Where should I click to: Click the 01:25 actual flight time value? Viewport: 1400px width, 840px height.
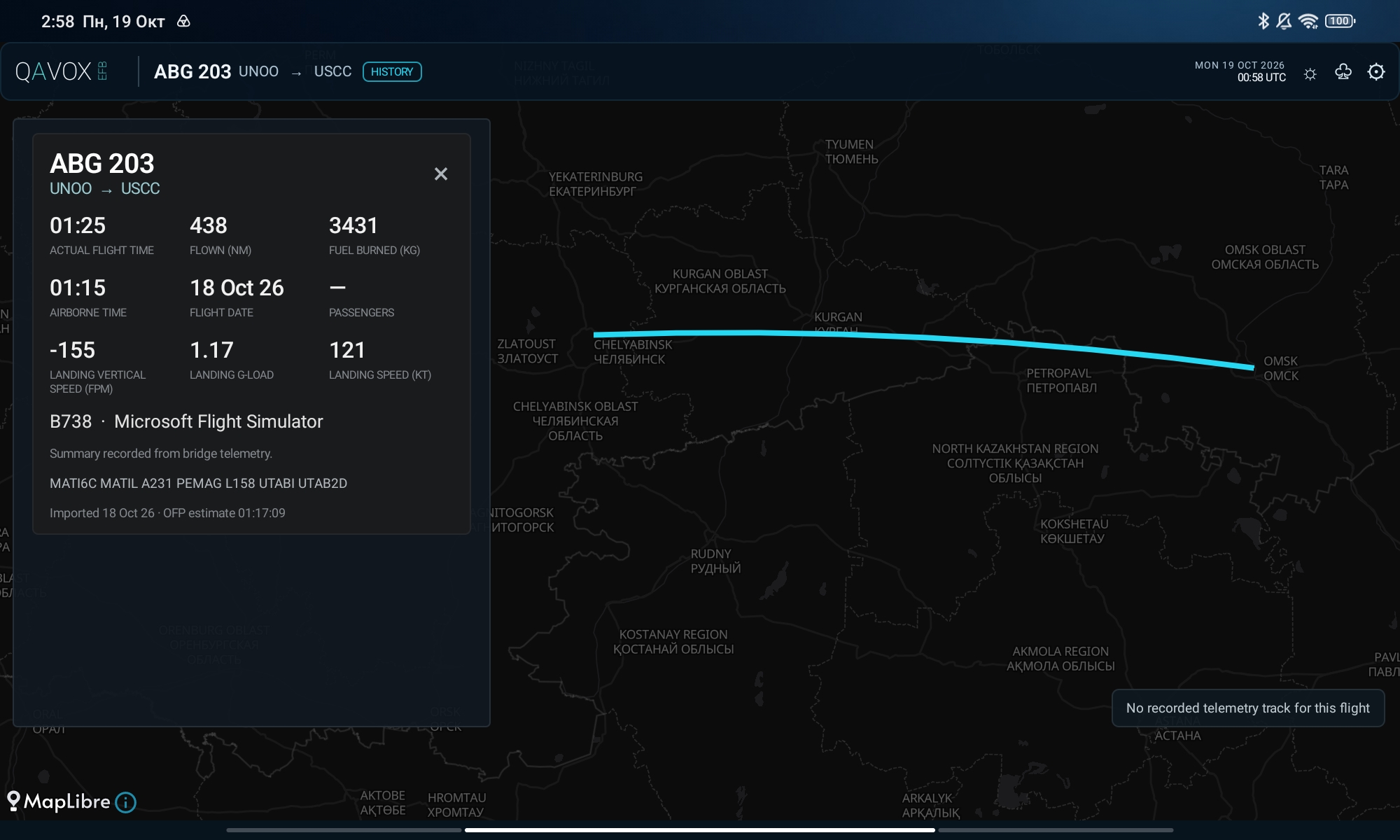[78, 225]
